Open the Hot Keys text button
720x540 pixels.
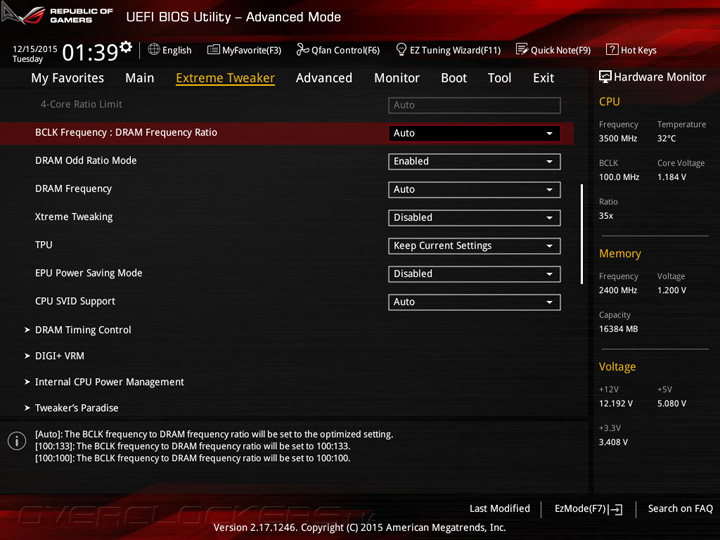pos(639,50)
